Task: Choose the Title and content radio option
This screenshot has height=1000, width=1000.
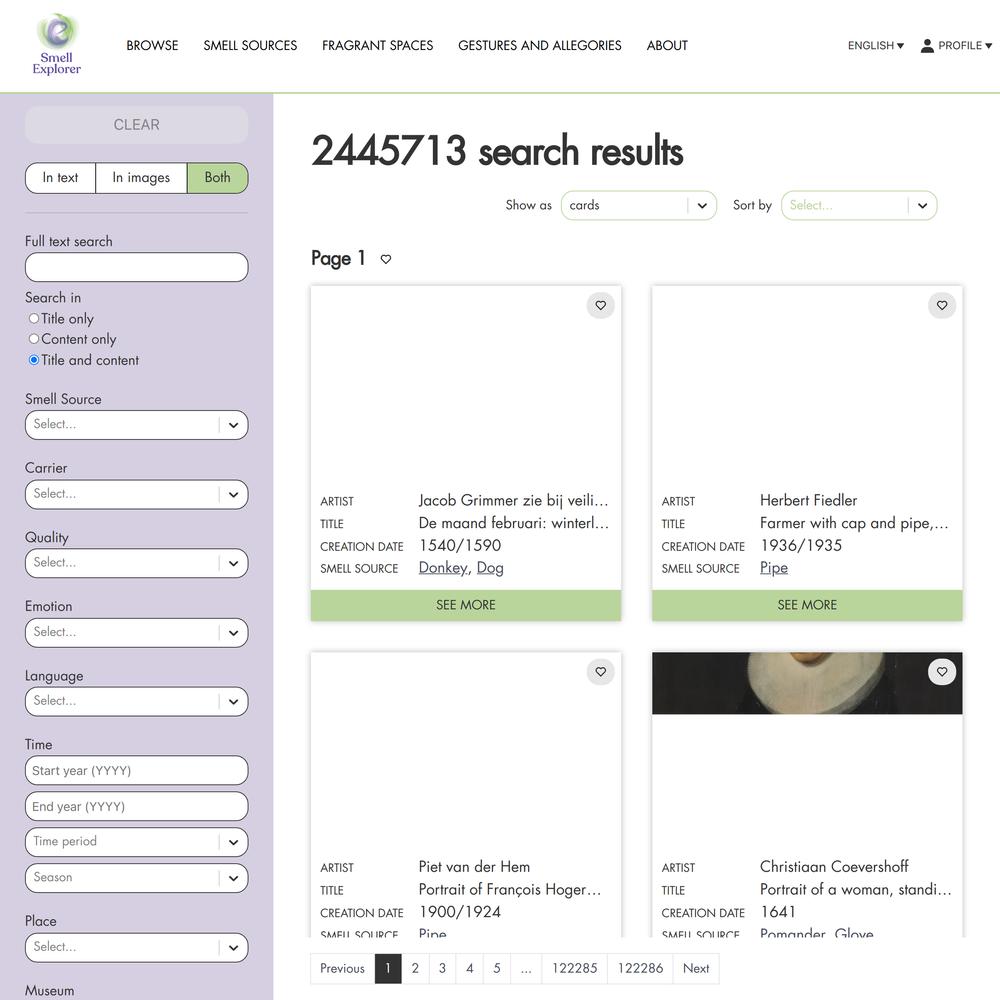Action: tap(34, 360)
